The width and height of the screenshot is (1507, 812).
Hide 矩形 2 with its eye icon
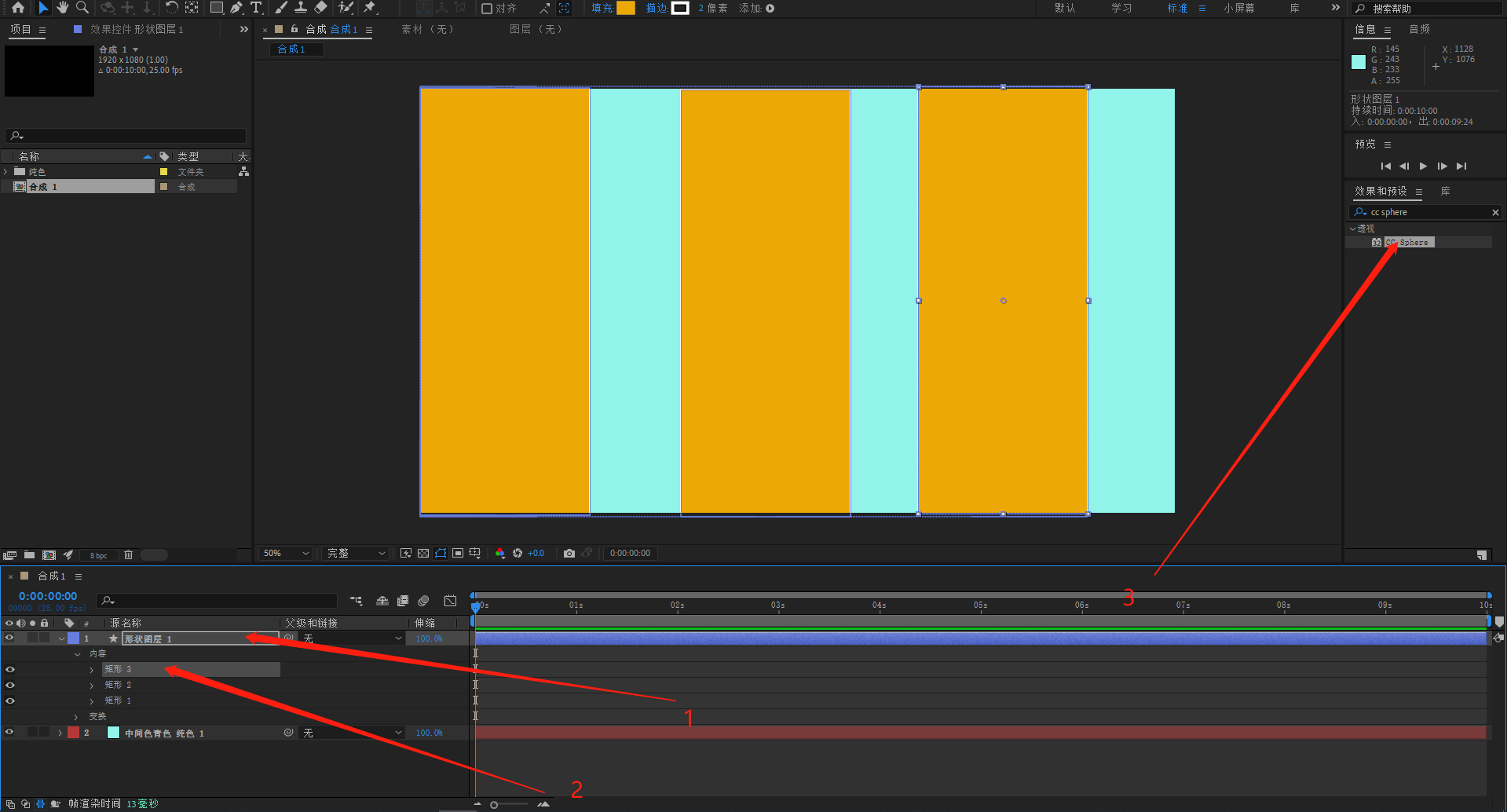pyautogui.click(x=9, y=685)
